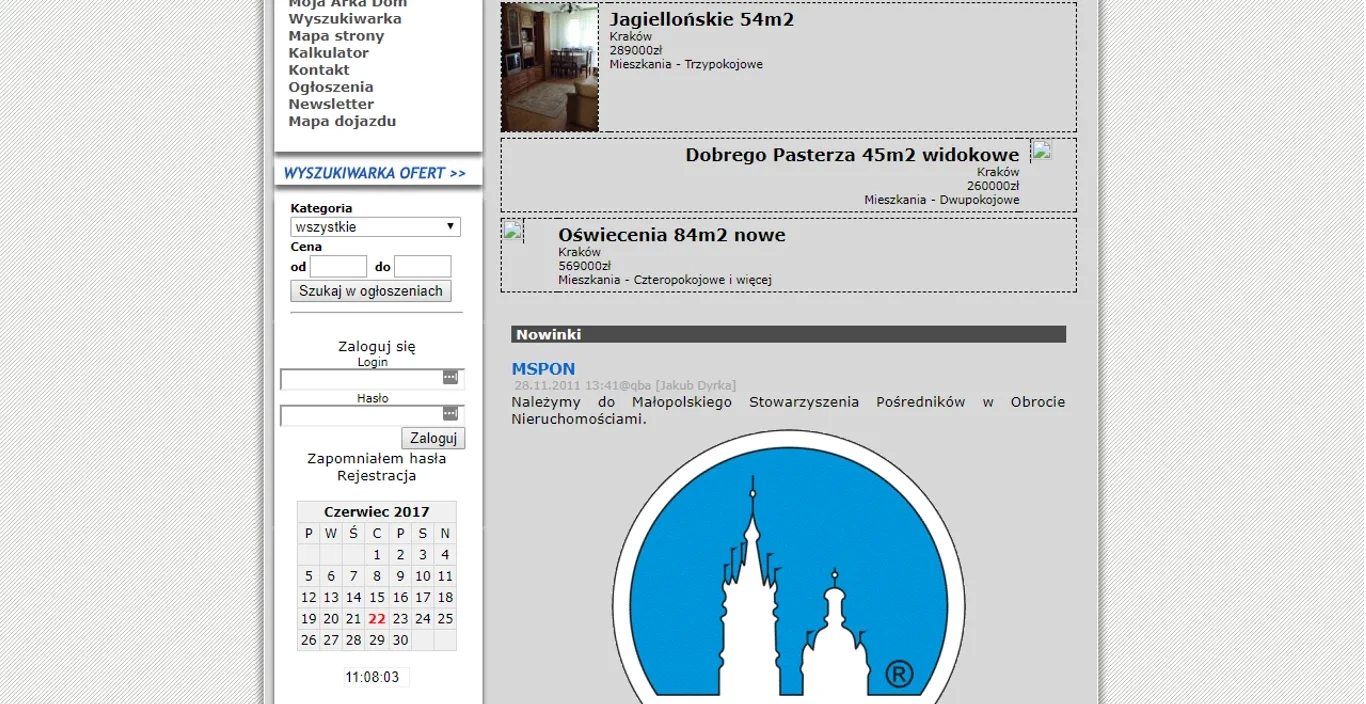Viewport: 1366px width, 704px height.
Task: Select day 26 in the calendar
Action: click(x=308, y=640)
